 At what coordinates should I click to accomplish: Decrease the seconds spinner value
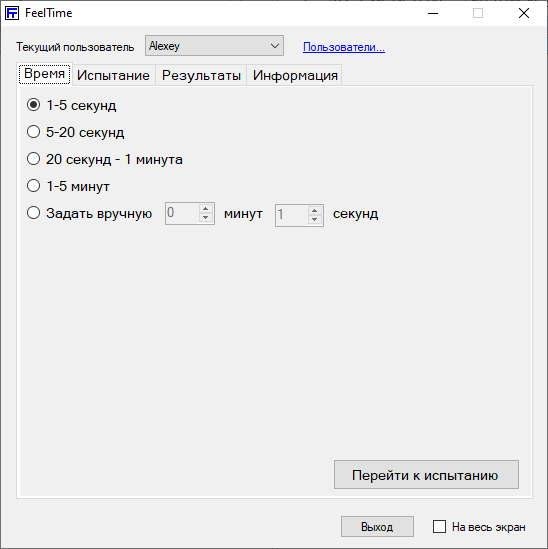314,220
